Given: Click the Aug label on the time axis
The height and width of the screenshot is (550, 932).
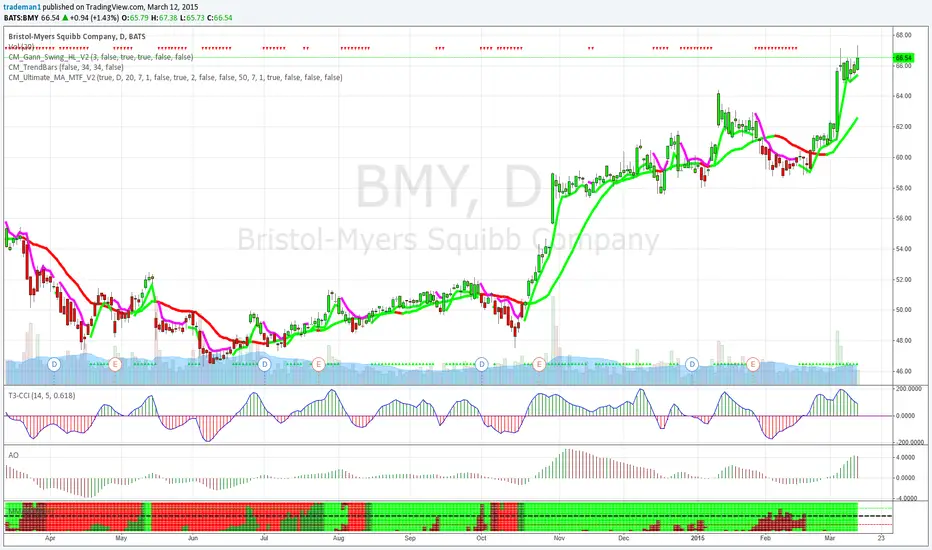Looking at the screenshot, I should click(338, 538).
